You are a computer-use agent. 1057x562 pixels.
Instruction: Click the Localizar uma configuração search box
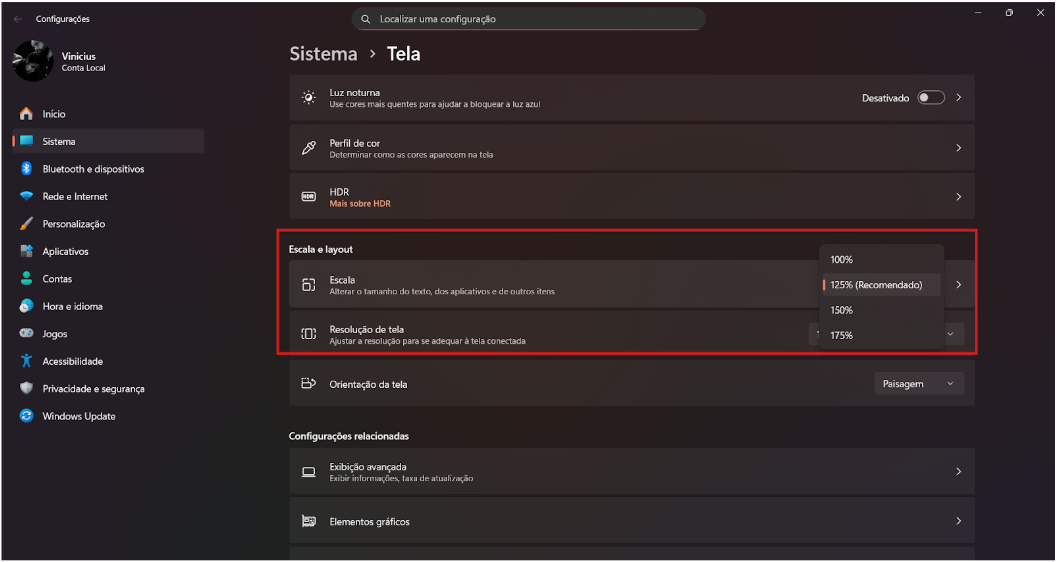tap(528, 19)
